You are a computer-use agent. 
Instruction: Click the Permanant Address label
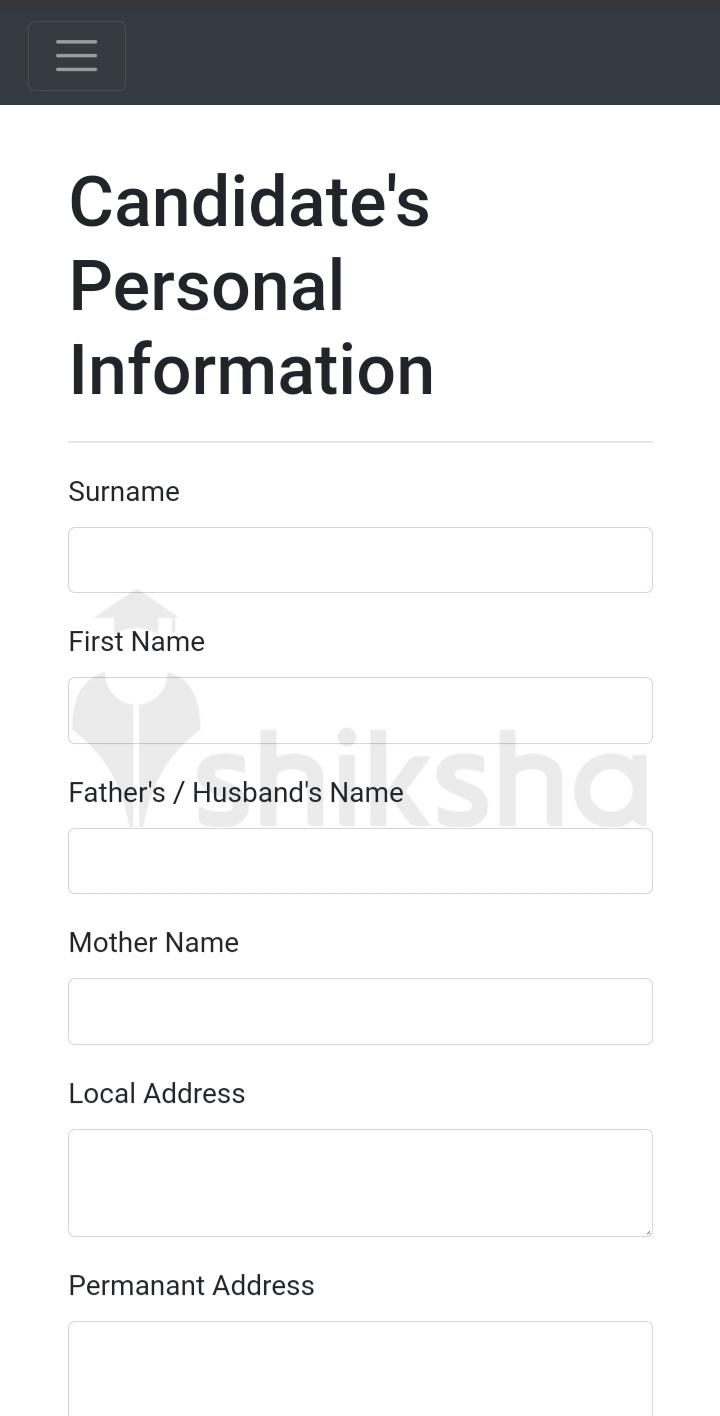tap(191, 1285)
